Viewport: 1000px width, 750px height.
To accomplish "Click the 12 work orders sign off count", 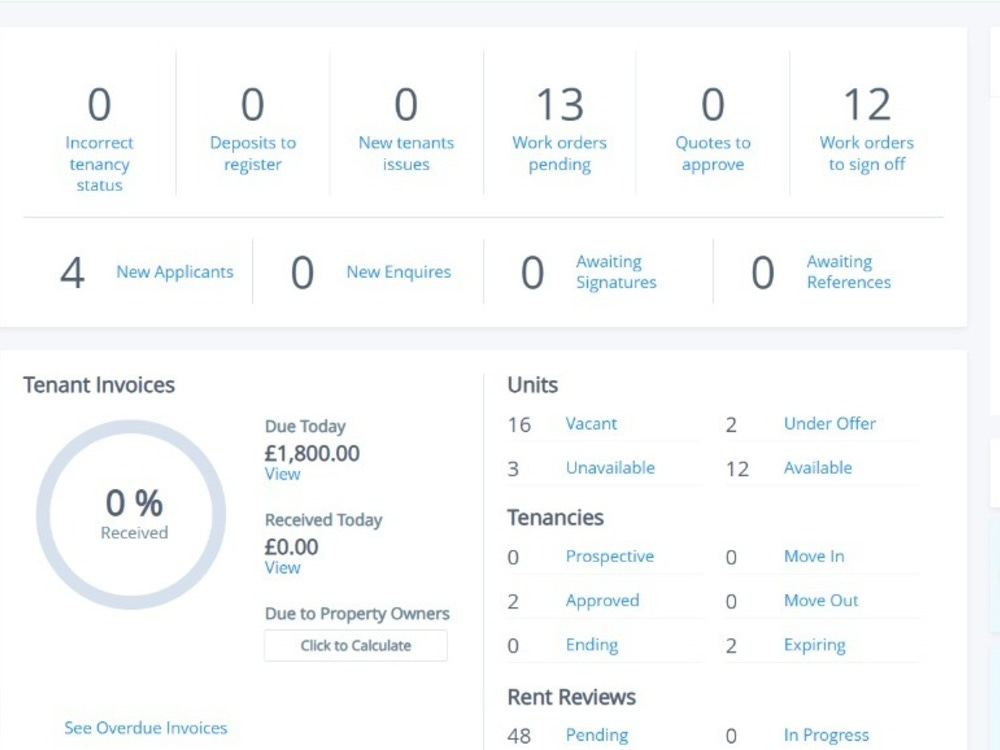I will 867,105.
